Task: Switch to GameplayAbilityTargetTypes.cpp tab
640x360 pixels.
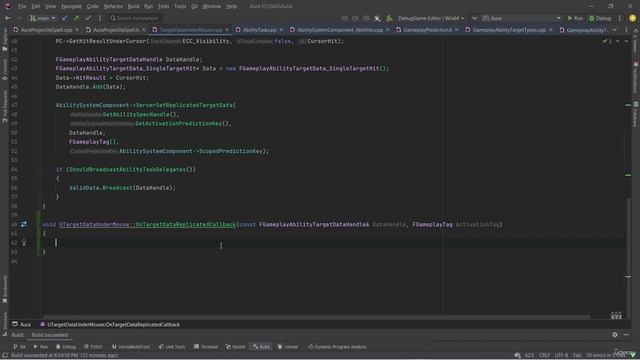Action: point(509,30)
